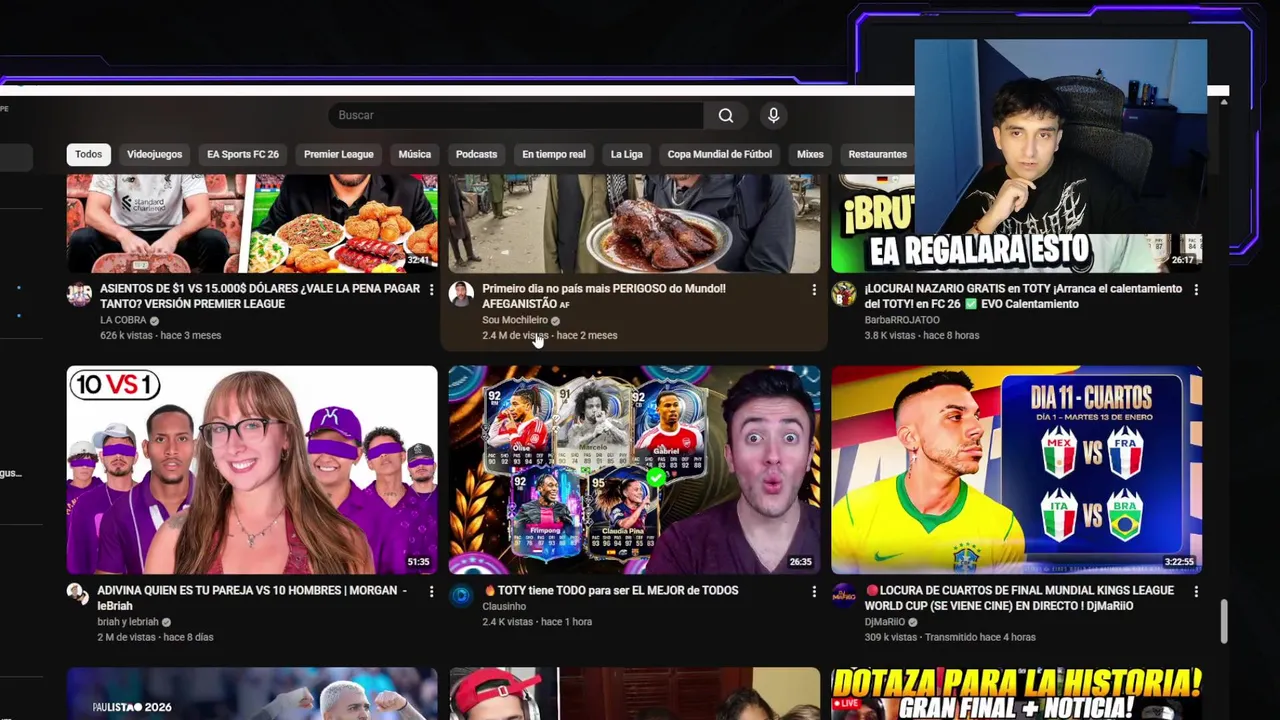
Task: Open title LOCURA DE CUARTOS DE FINAL
Action: point(1019,598)
